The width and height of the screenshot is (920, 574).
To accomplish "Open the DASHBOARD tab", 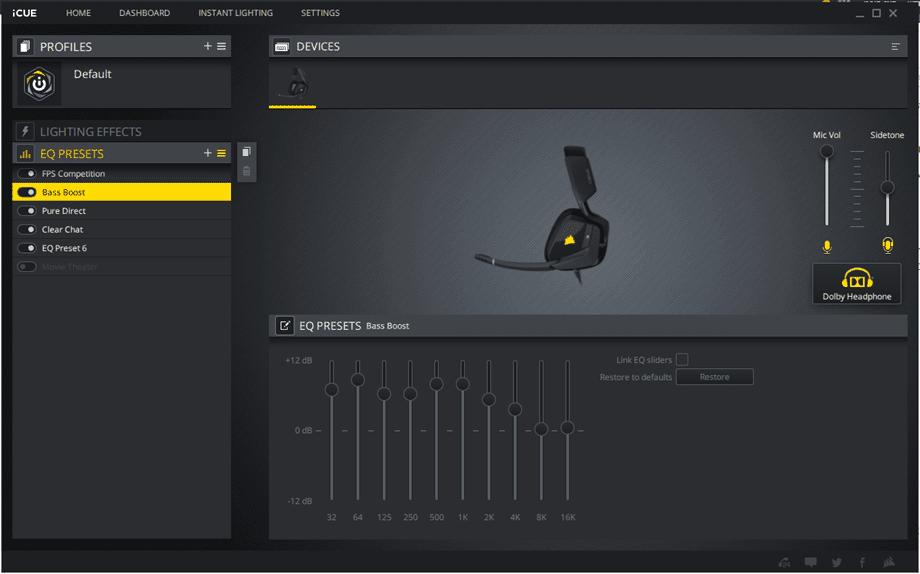I will tap(144, 13).
